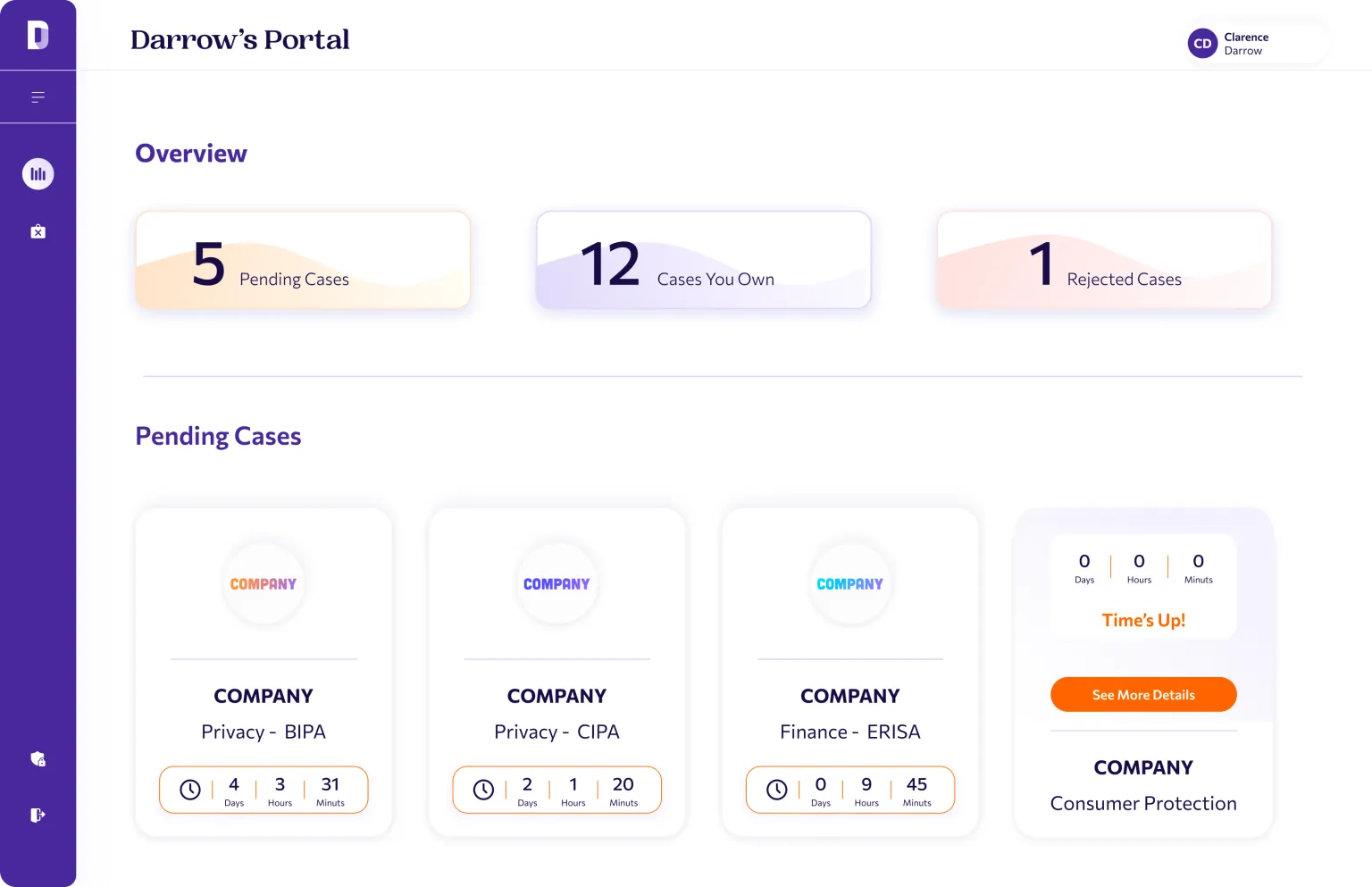Expand the sidebar hamburger menu
Screen dimensions: 1372x887
[x=38, y=97]
